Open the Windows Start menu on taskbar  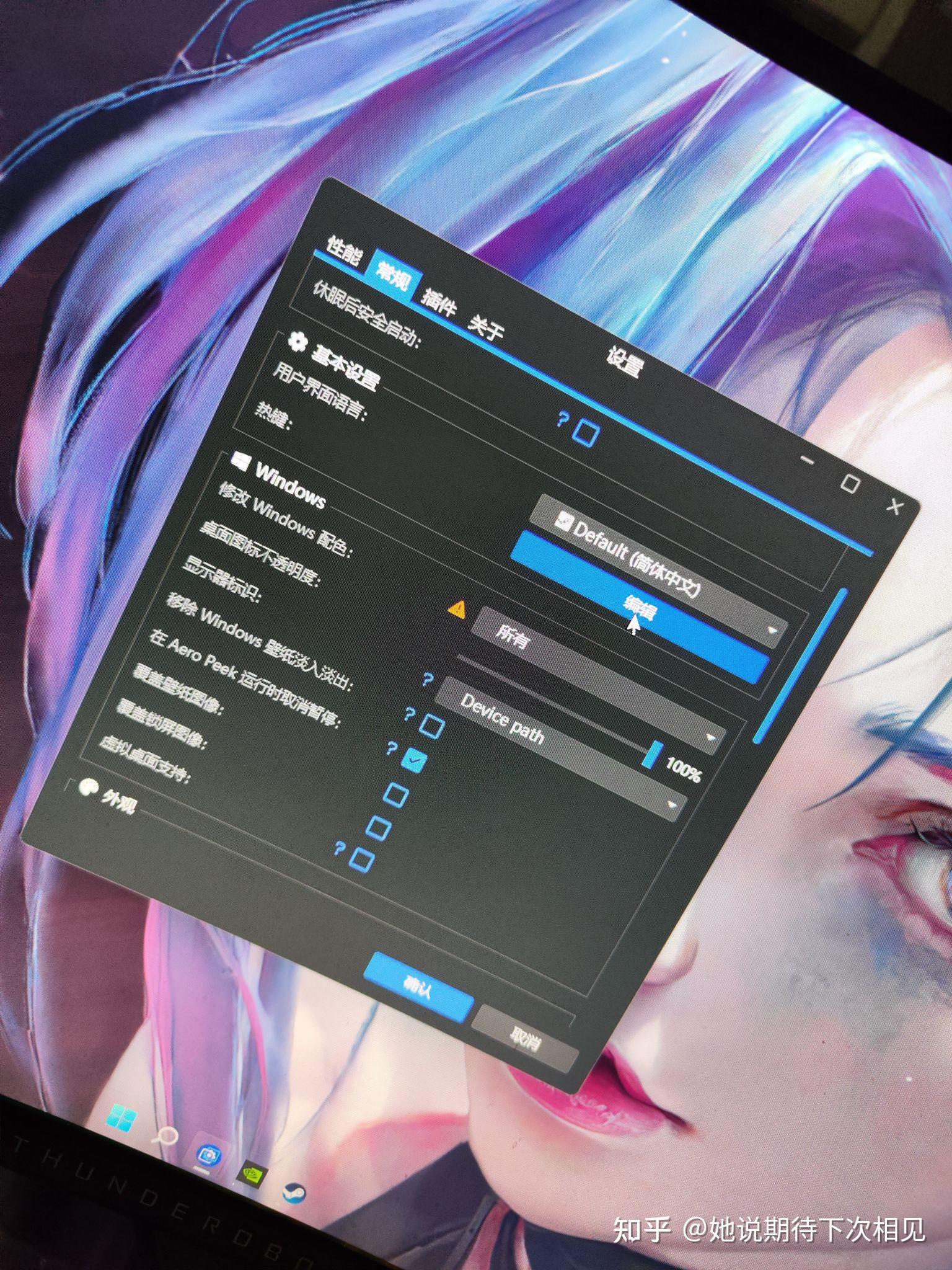[x=121, y=1118]
